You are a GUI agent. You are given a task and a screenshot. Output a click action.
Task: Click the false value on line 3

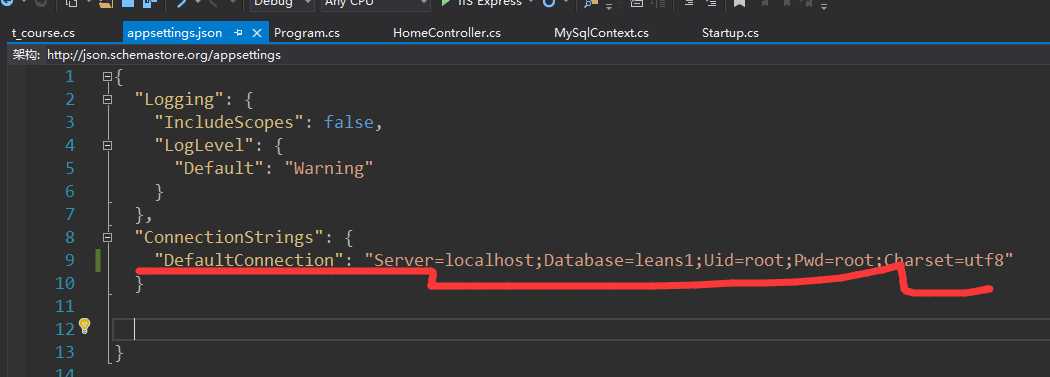click(x=349, y=123)
